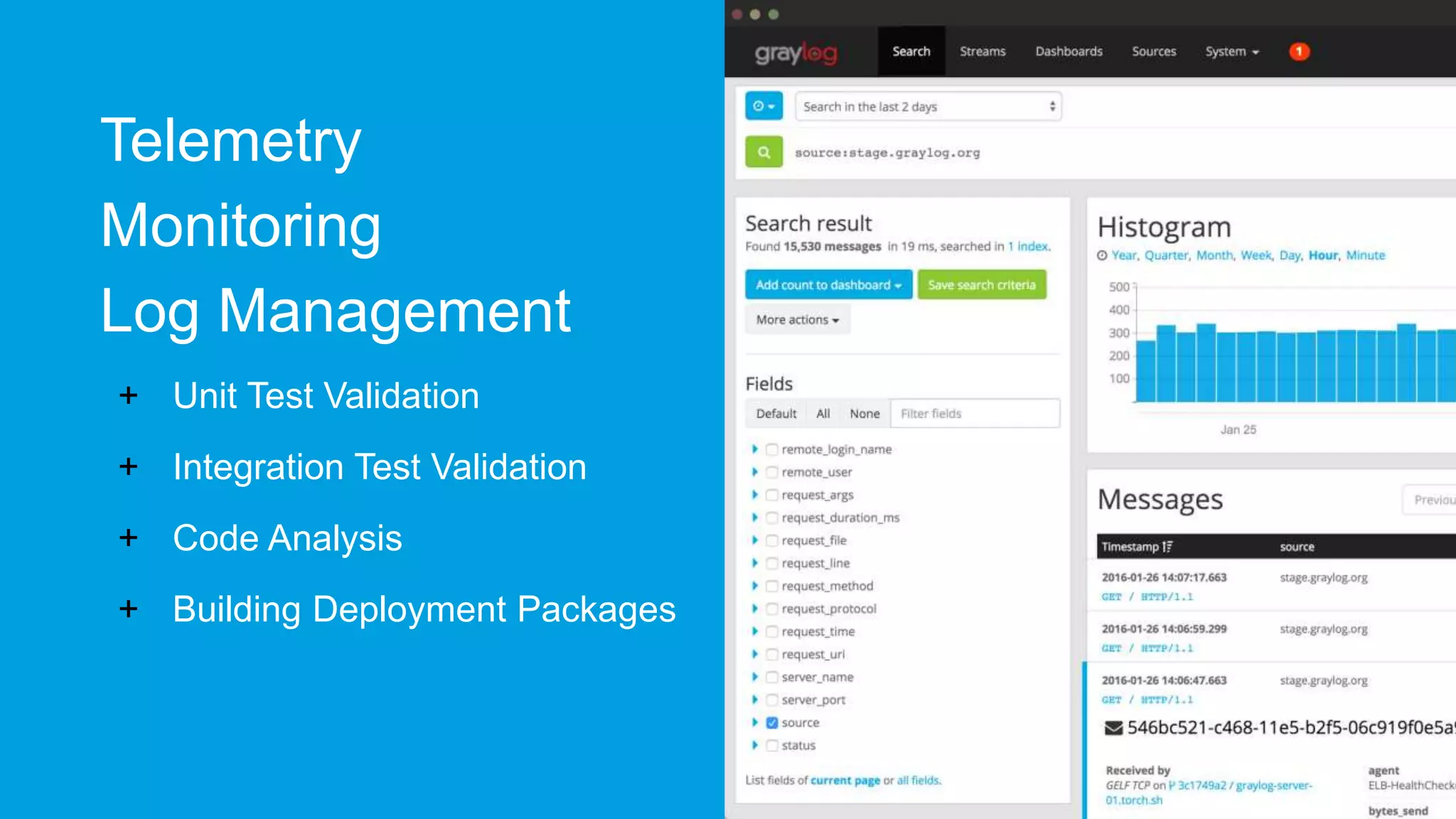Click the Filter fields input
The width and height of the screenshot is (1456, 819).
click(x=975, y=414)
